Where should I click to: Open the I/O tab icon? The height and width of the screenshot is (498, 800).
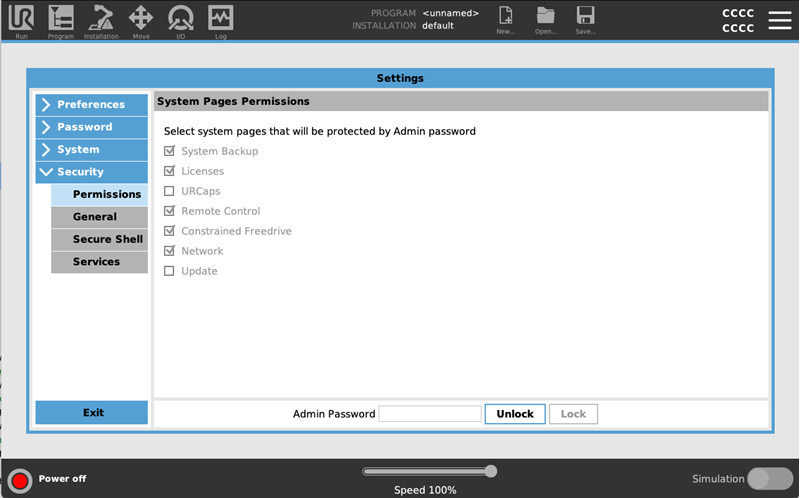[181, 18]
